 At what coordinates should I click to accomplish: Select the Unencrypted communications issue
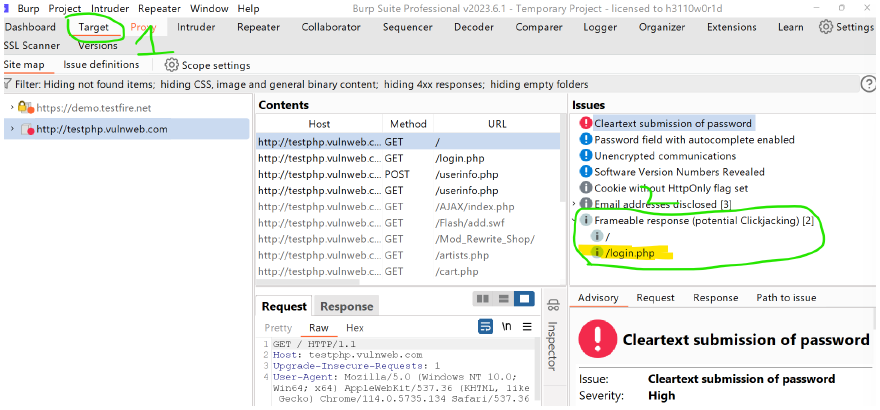tap(665, 155)
